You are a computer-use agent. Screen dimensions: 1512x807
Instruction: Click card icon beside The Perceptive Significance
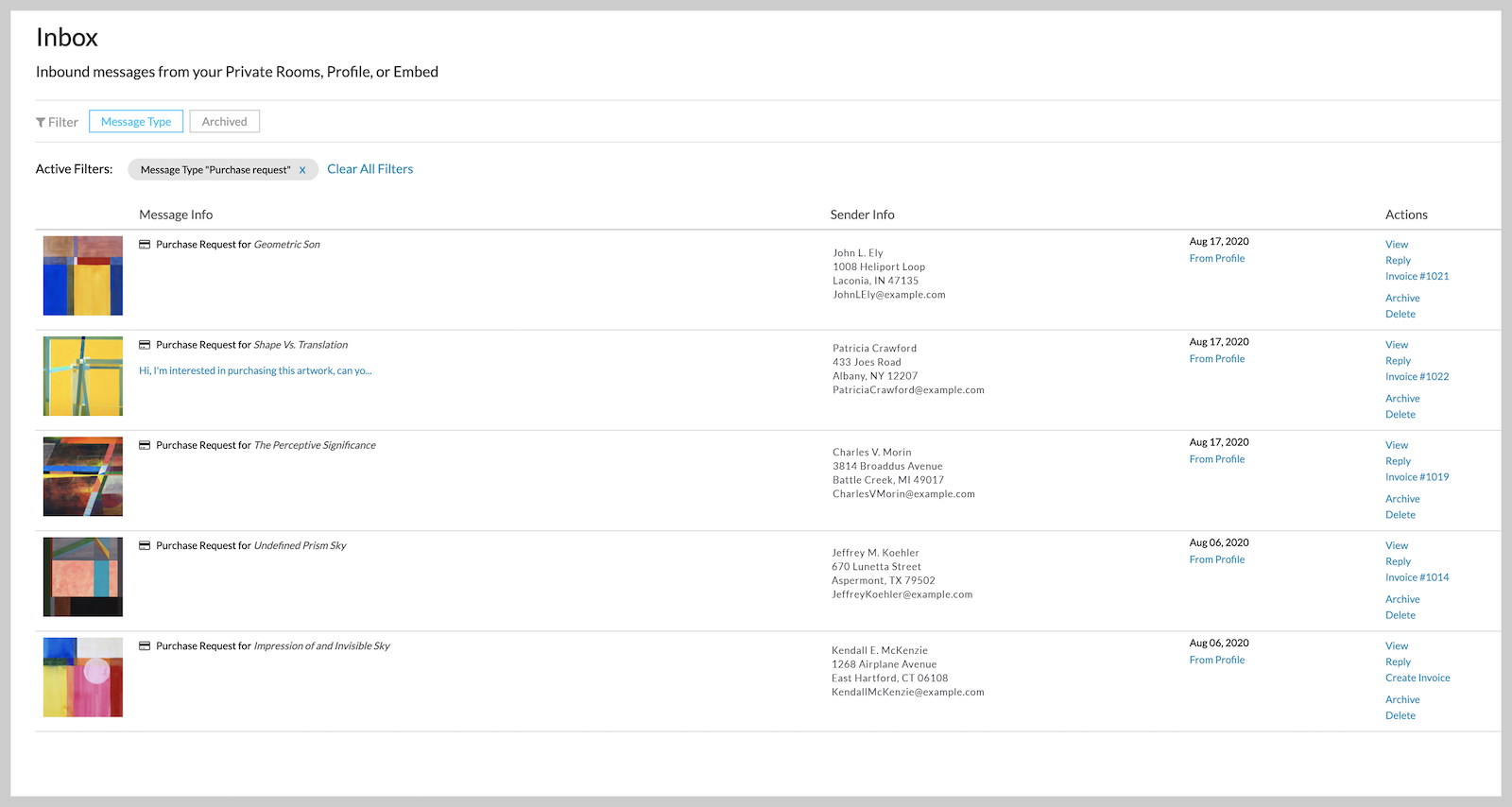tap(145, 445)
